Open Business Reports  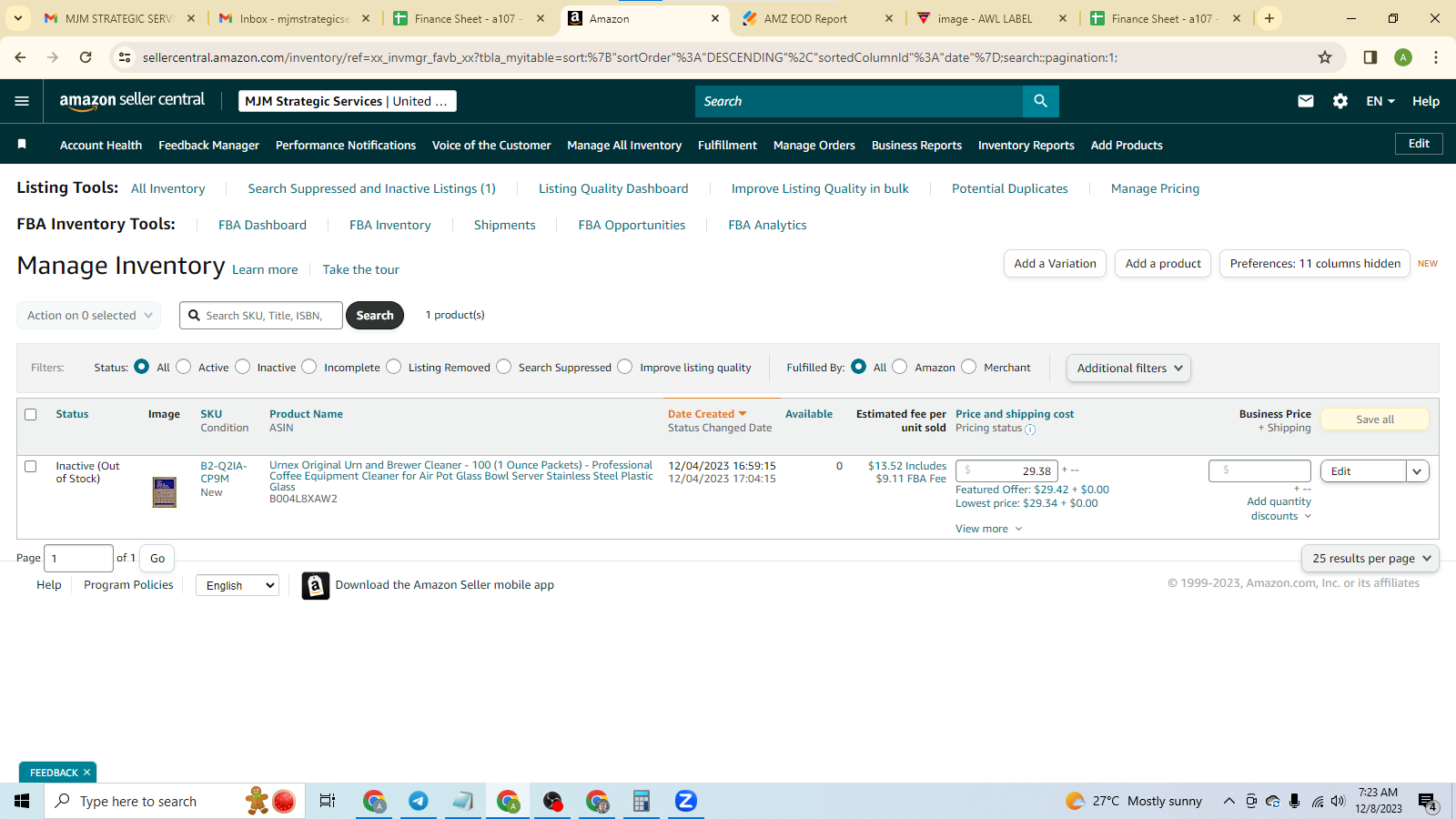click(x=916, y=145)
